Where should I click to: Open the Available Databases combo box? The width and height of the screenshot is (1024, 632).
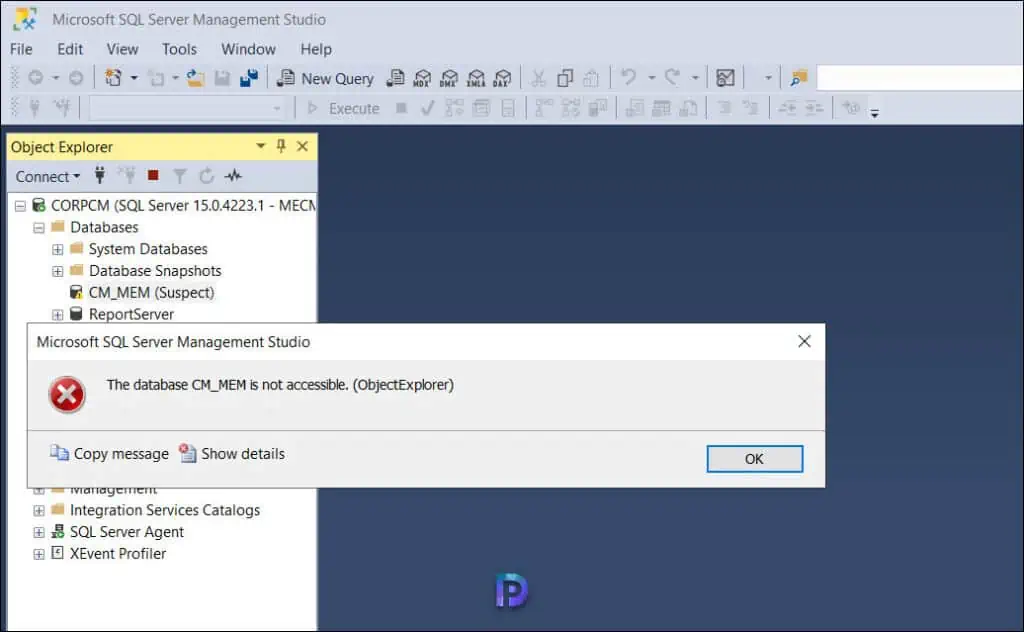click(x=187, y=108)
